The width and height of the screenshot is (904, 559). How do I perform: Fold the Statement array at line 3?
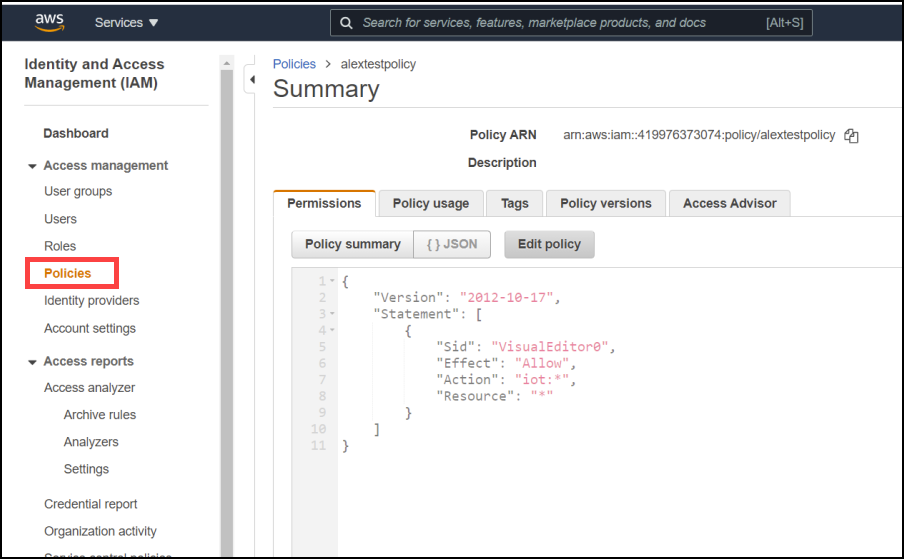coord(332,314)
